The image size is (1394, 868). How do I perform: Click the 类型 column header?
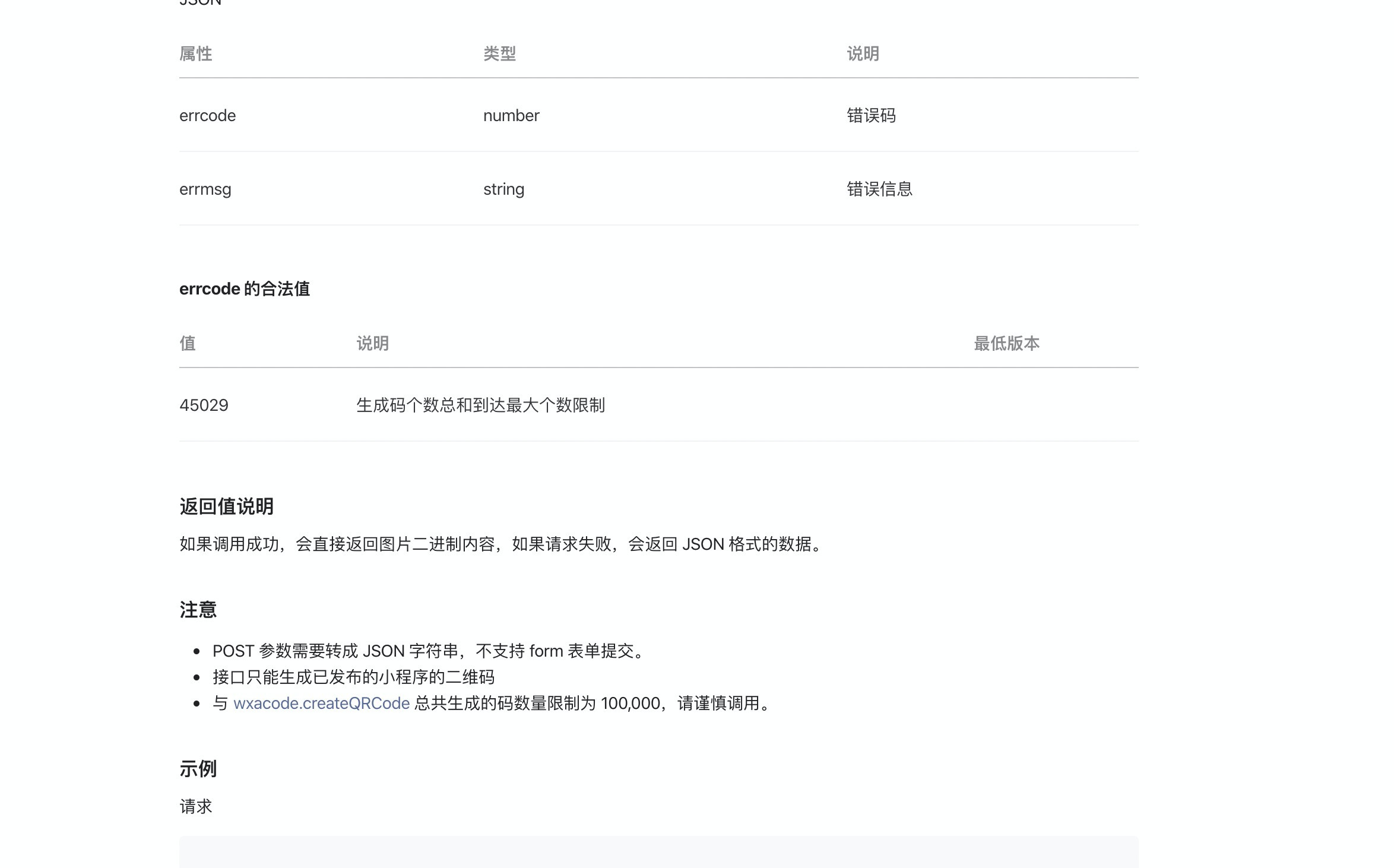[x=499, y=53]
